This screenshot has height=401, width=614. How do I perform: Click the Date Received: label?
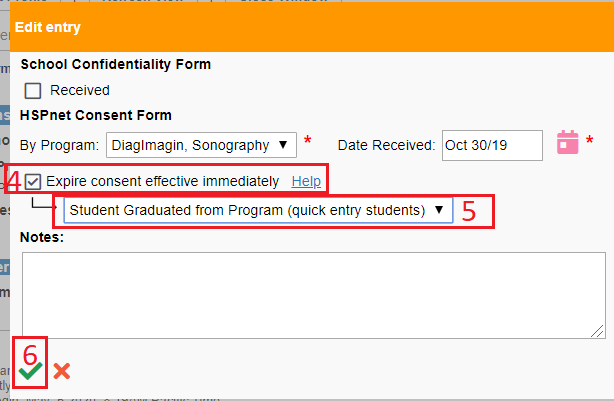point(386,145)
